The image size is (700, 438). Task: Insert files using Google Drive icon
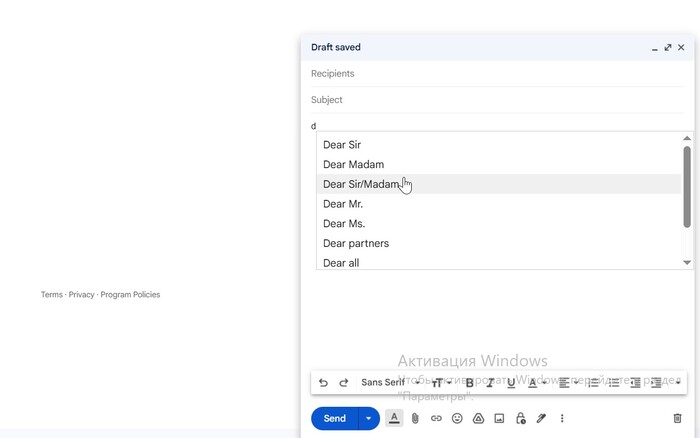point(478,419)
